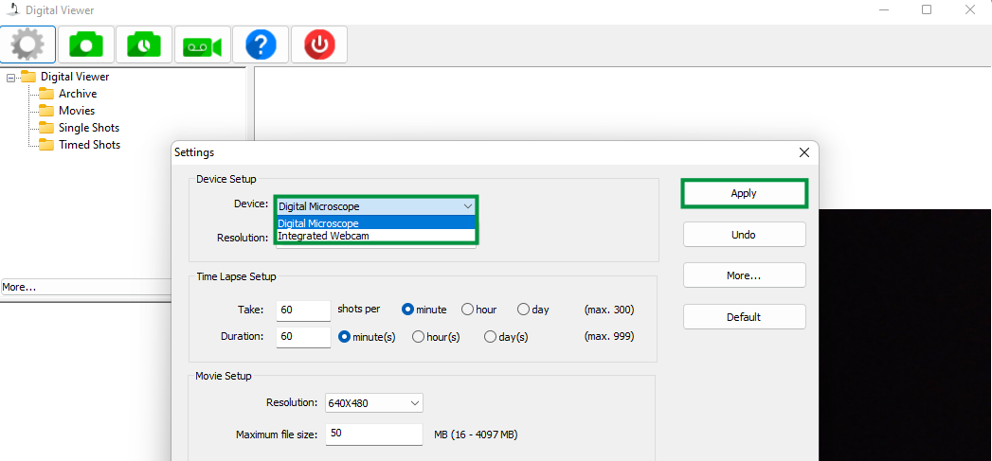Open the Timed Shots folder
Image resolution: width=992 pixels, height=461 pixels.
88,145
